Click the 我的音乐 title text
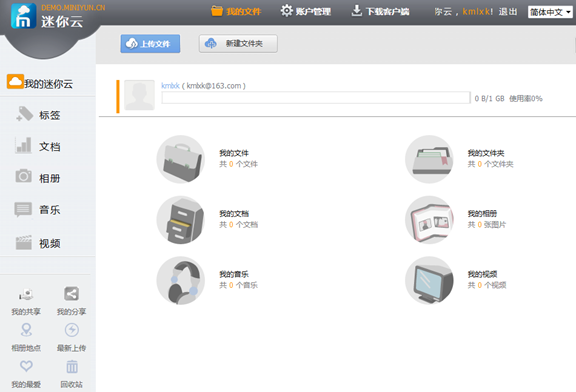This screenshot has width=576, height=392. 234,274
